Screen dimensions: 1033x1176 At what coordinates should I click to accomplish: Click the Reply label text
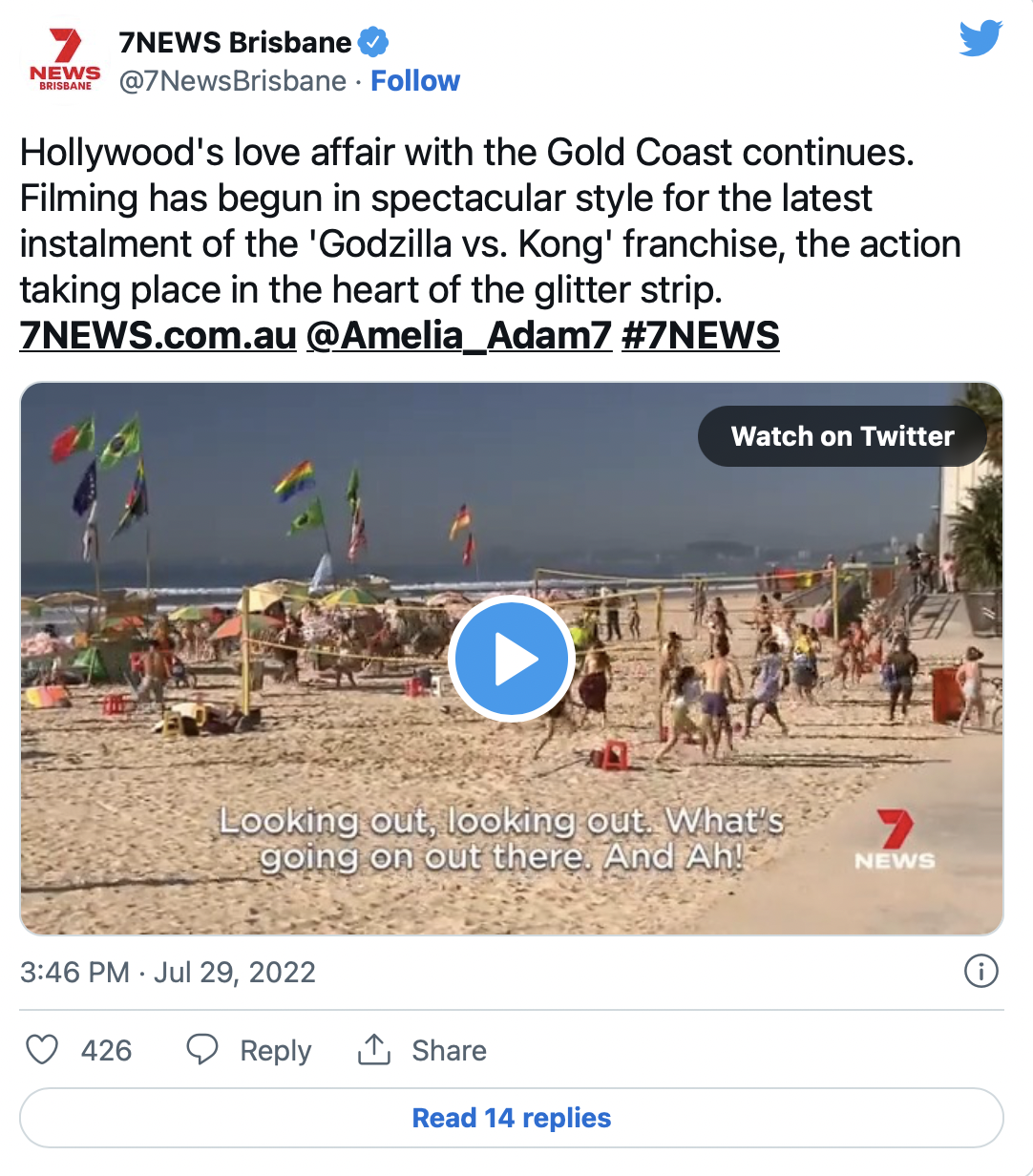(x=275, y=1050)
